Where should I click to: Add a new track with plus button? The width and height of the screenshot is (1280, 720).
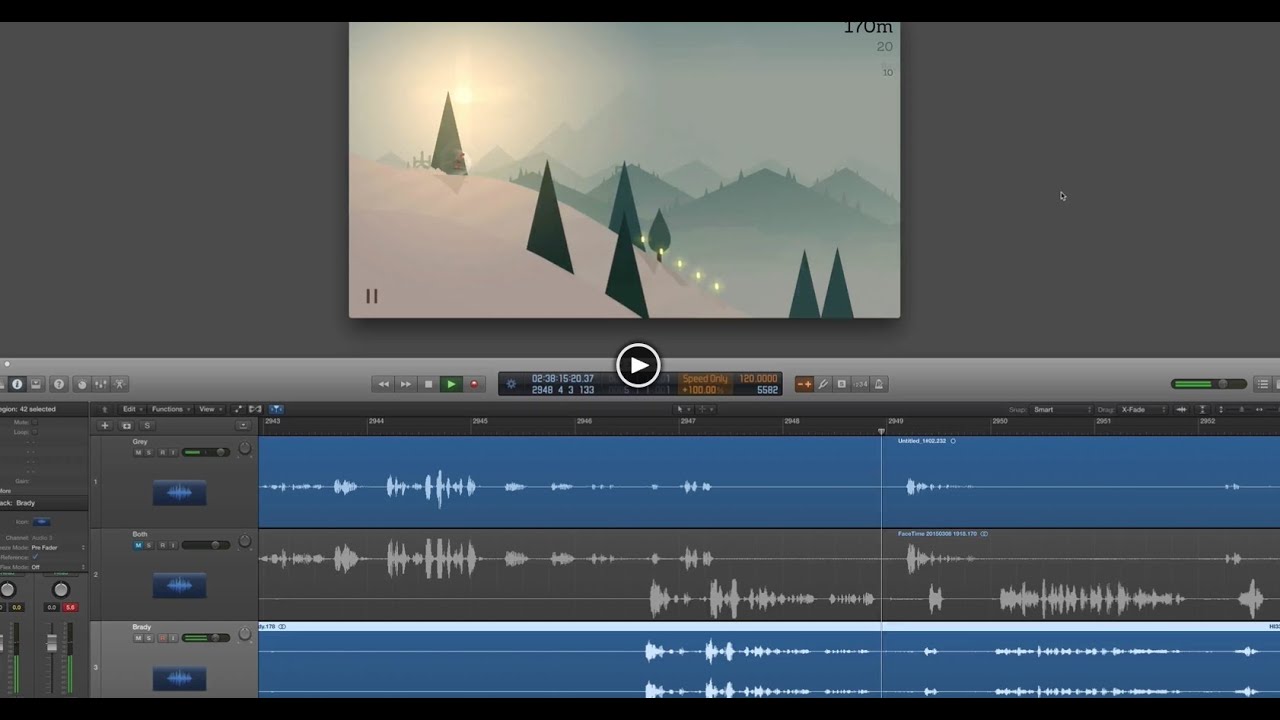[104, 426]
